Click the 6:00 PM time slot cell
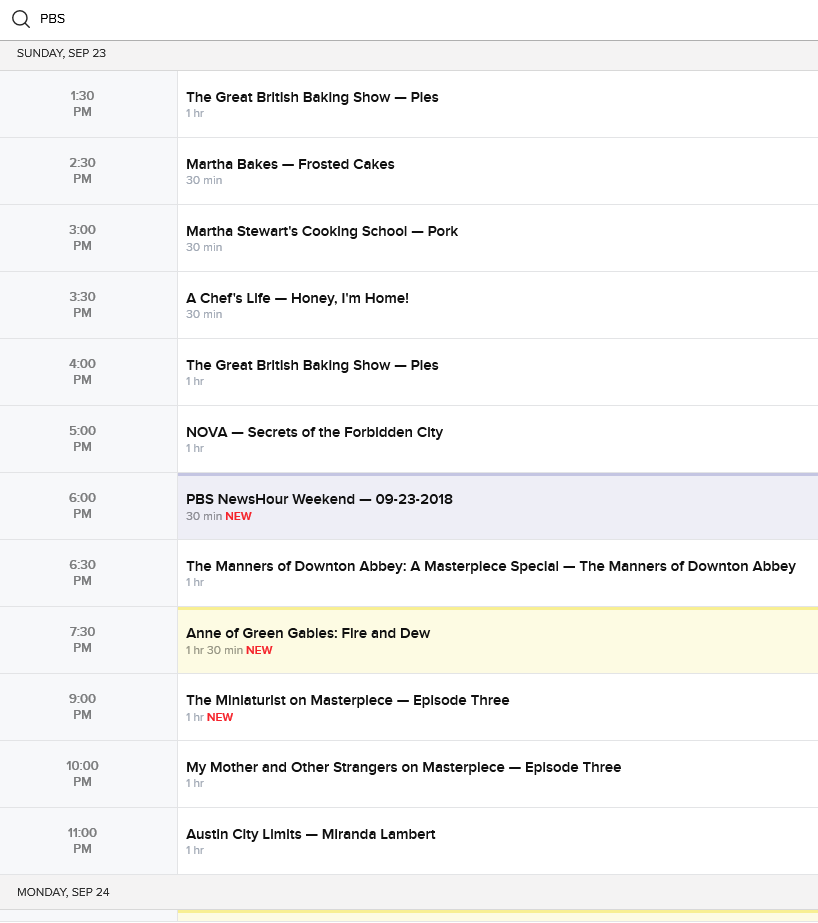818x923 pixels. coord(83,506)
